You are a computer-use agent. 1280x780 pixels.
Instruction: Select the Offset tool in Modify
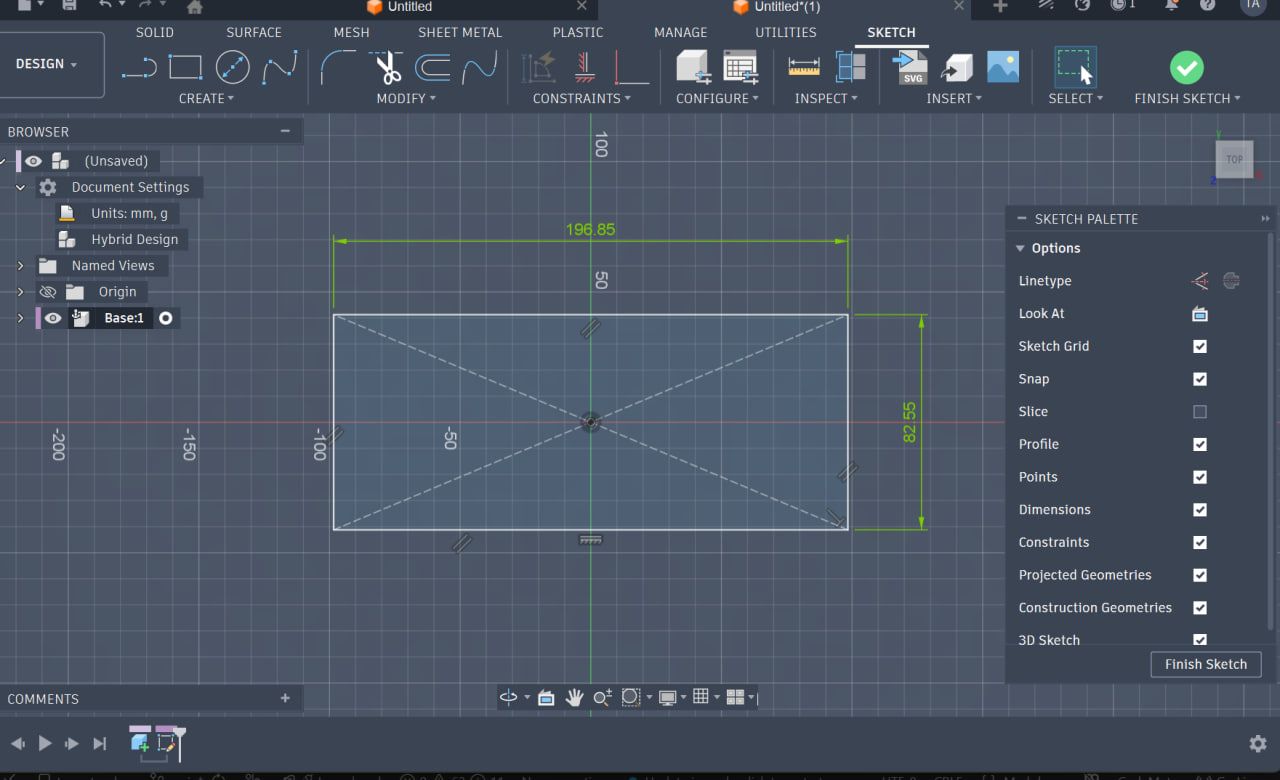[x=432, y=68]
